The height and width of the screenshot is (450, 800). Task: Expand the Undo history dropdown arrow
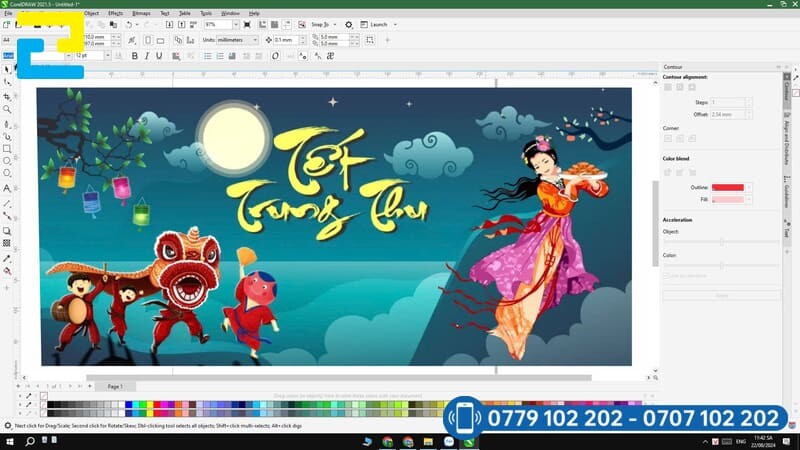[137, 24]
